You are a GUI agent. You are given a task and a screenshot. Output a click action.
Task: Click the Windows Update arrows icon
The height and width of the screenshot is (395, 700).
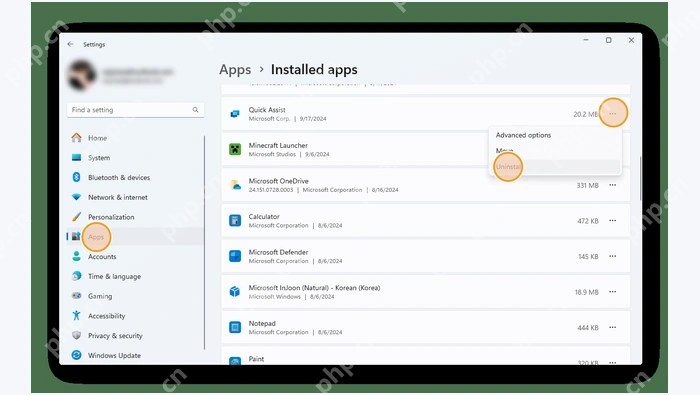(x=76, y=355)
